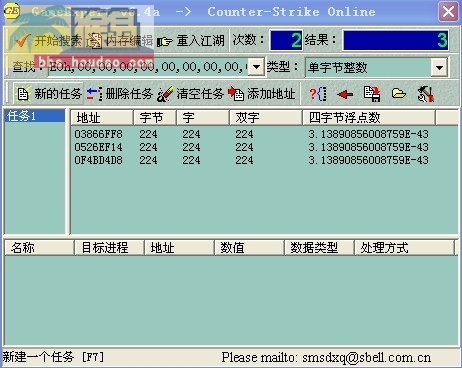The width and height of the screenshot is (462, 368).
Task: Click the open folder icon
Action: [x=399, y=94]
